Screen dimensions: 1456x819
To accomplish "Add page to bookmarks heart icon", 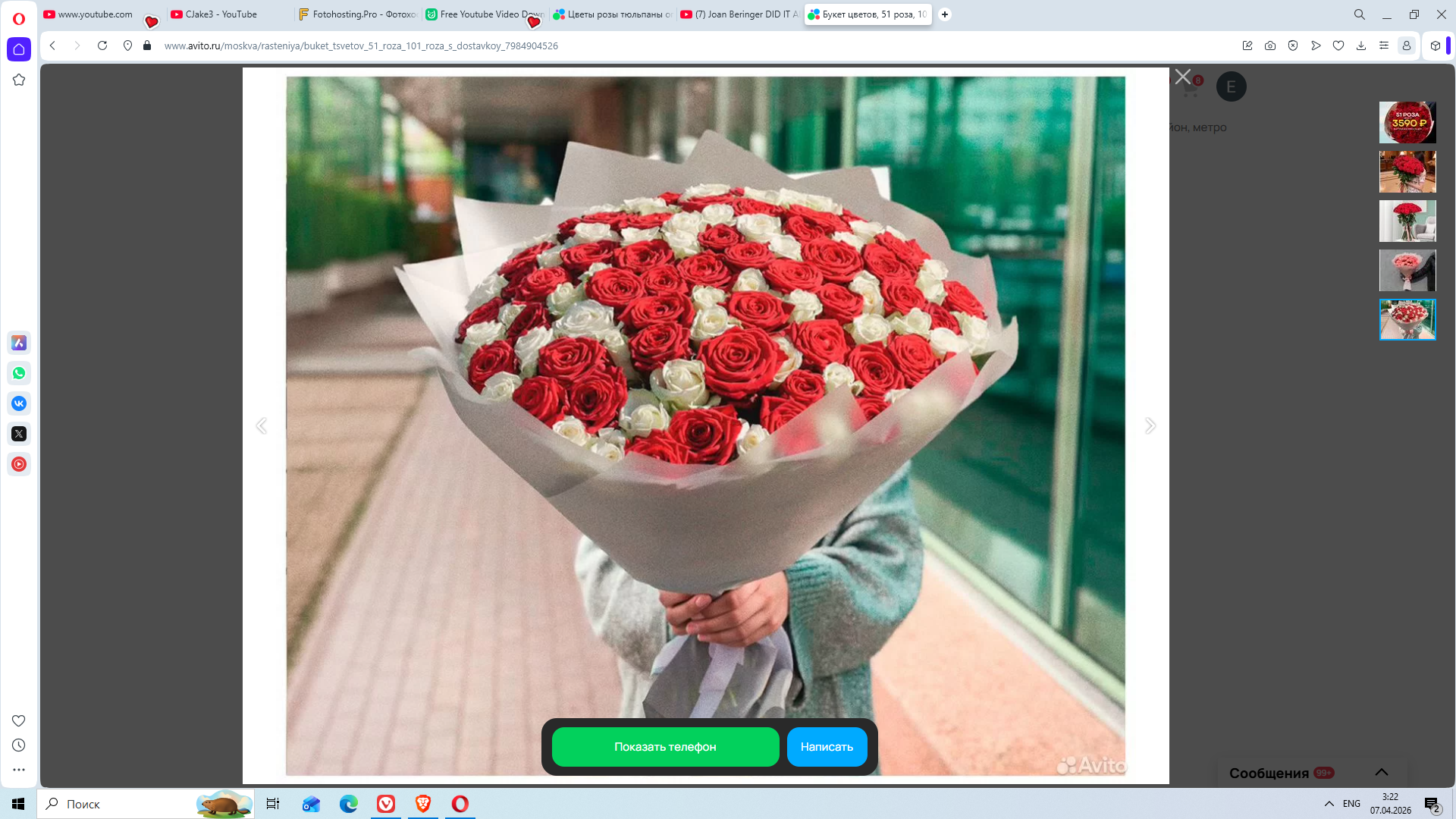I will (x=1338, y=45).
